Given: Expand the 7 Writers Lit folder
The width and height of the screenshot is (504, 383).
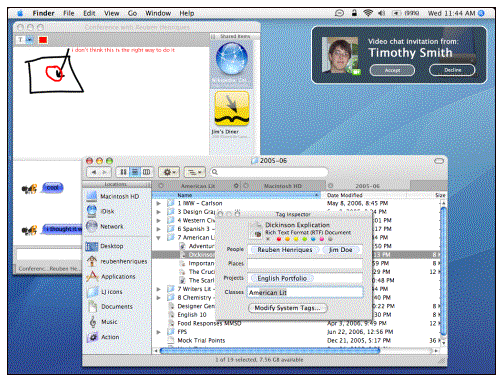Looking at the screenshot, I should tap(159, 289).
